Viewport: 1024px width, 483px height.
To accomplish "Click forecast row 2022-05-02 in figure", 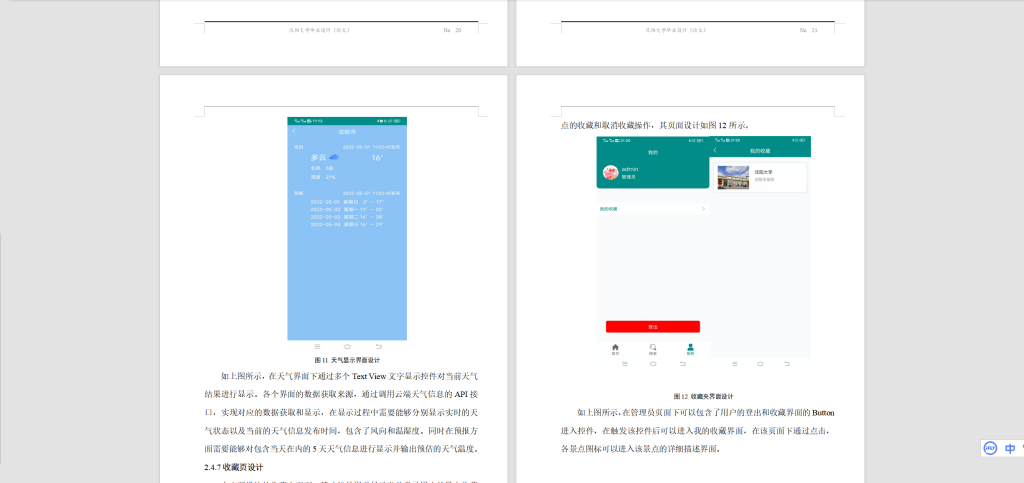I will pos(347,210).
